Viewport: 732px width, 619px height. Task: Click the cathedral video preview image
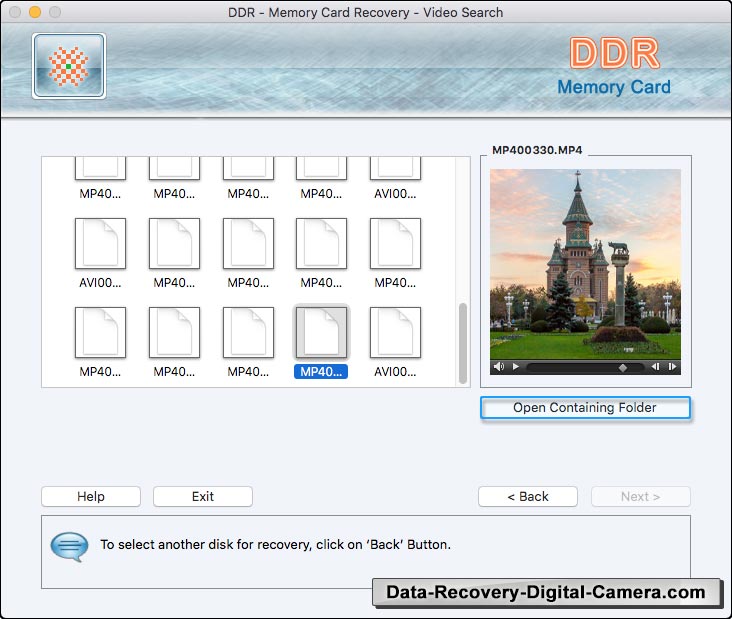click(585, 264)
